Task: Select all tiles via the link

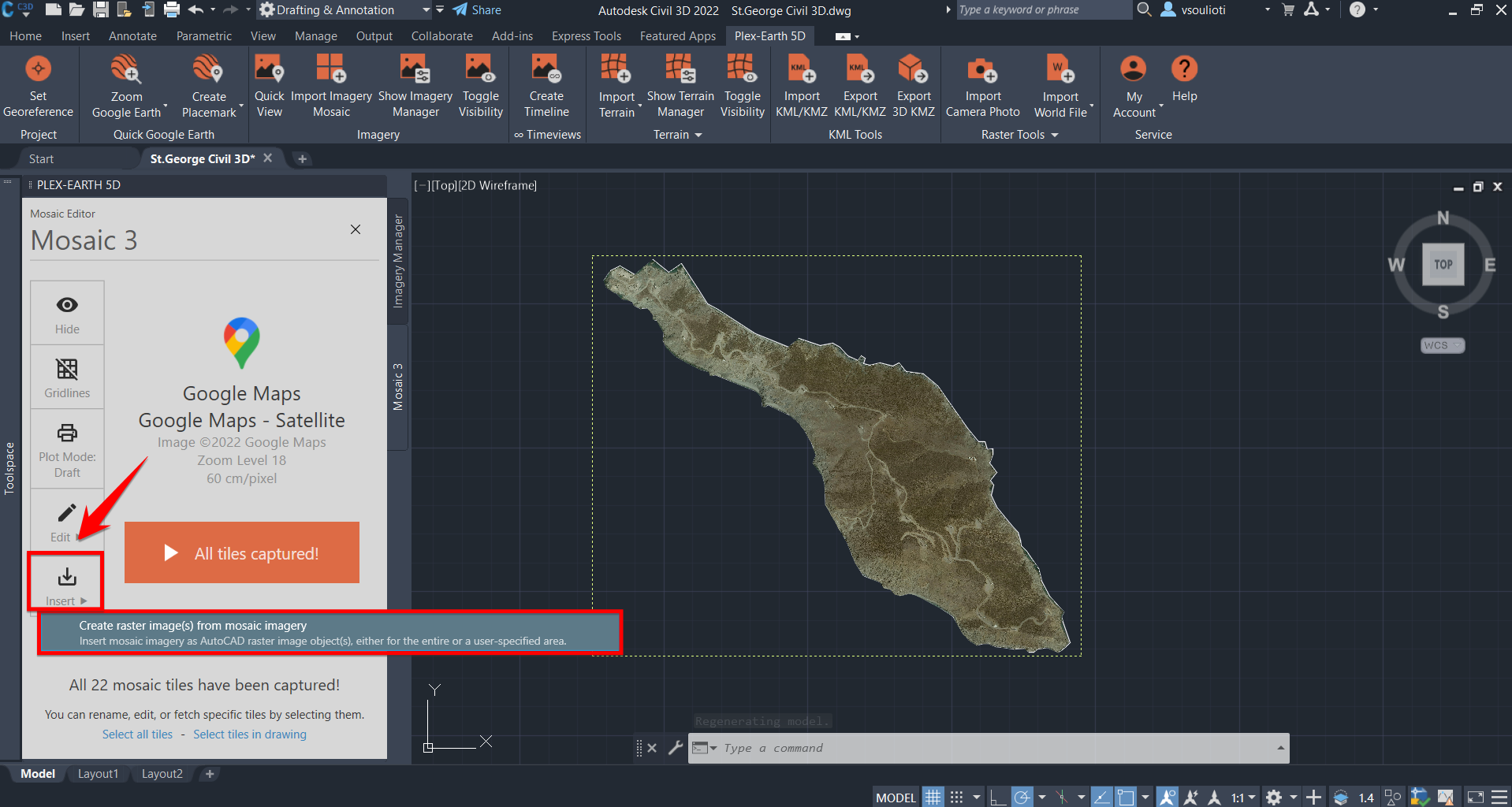Action: (x=137, y=734)
